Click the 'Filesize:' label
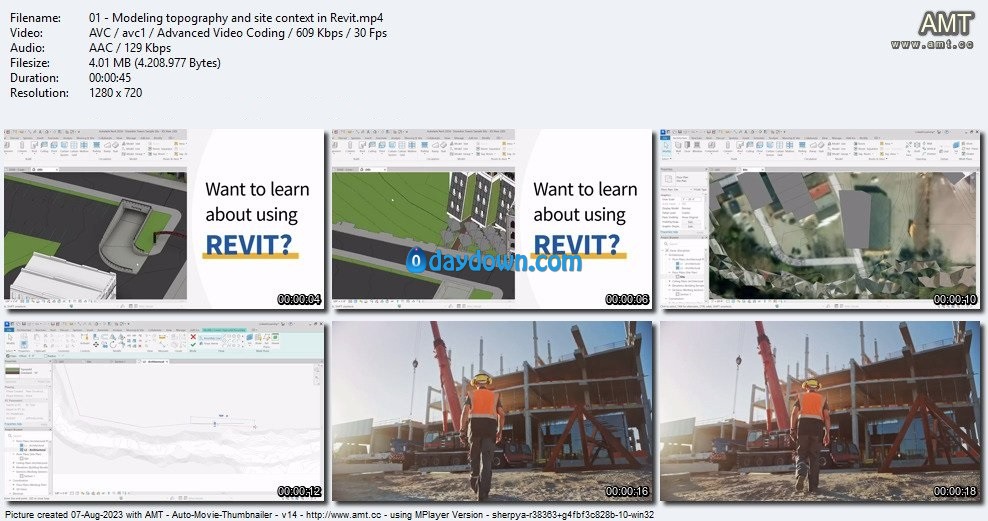The height and width of the screenshot is (521, 988). (32, 63)
